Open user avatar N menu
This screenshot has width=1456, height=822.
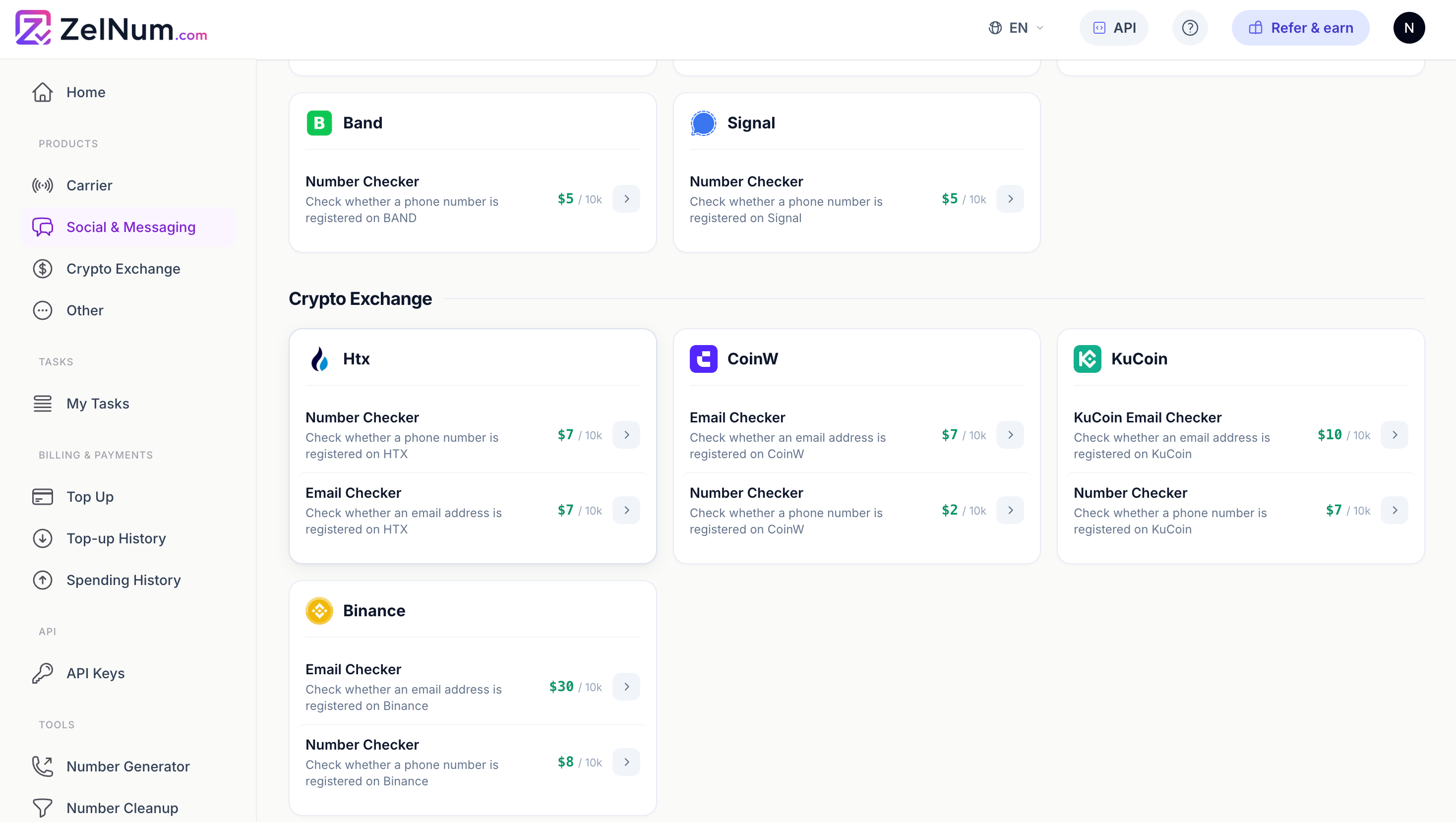[x=1408, y=28]
